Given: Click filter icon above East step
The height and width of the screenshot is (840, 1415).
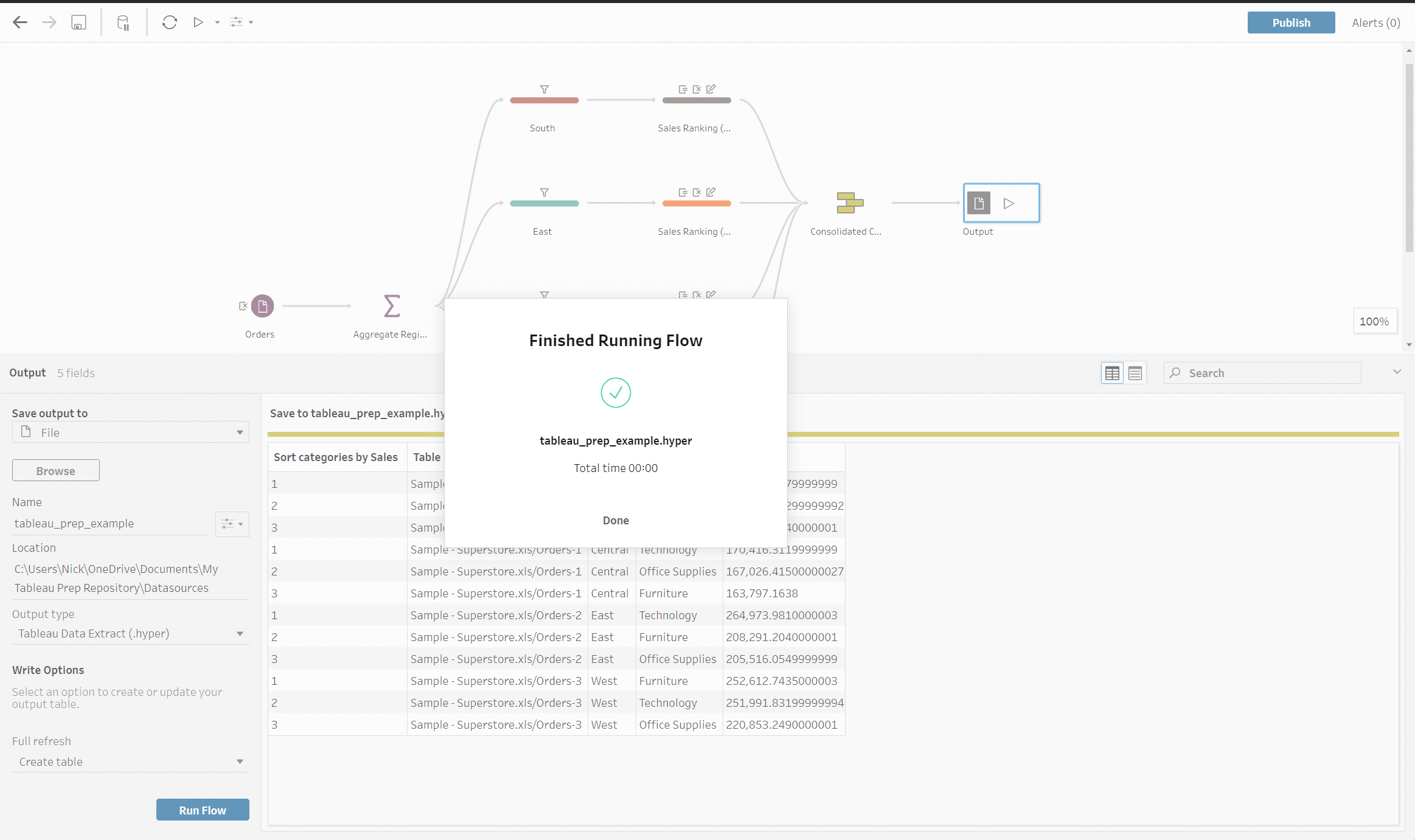Looking at the screenshot, I should [544, 193].
